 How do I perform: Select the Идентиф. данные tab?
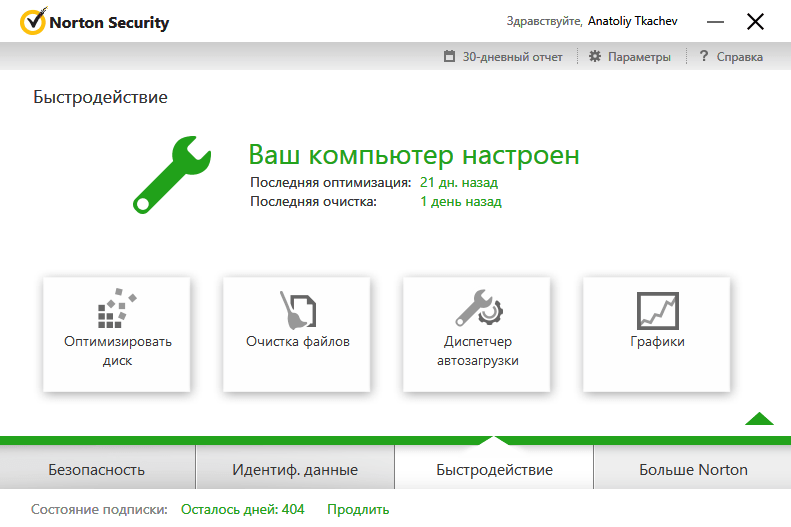coord(295,469)
